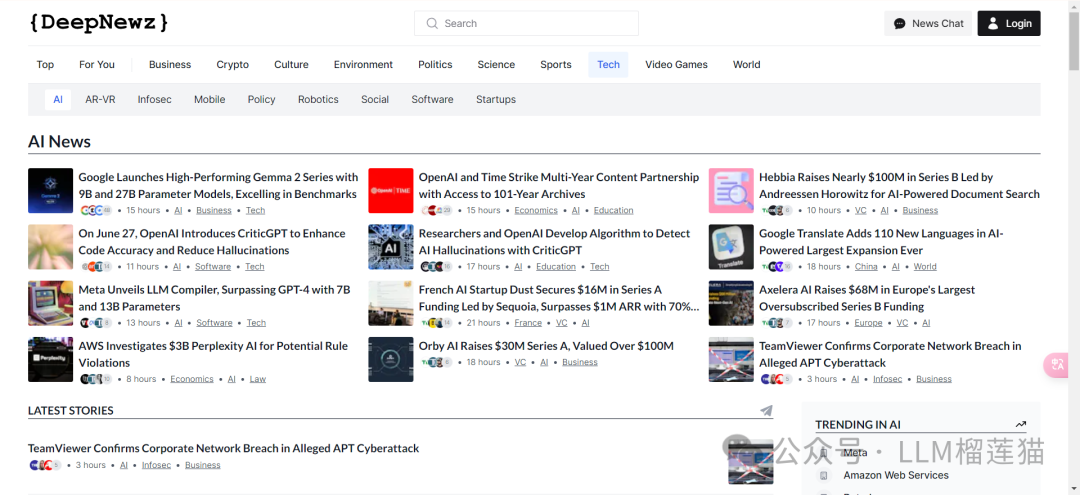The width and height of the screenshot is (1080, 495).
Task: Select the Software subcategory
Action: pos(433,99)
